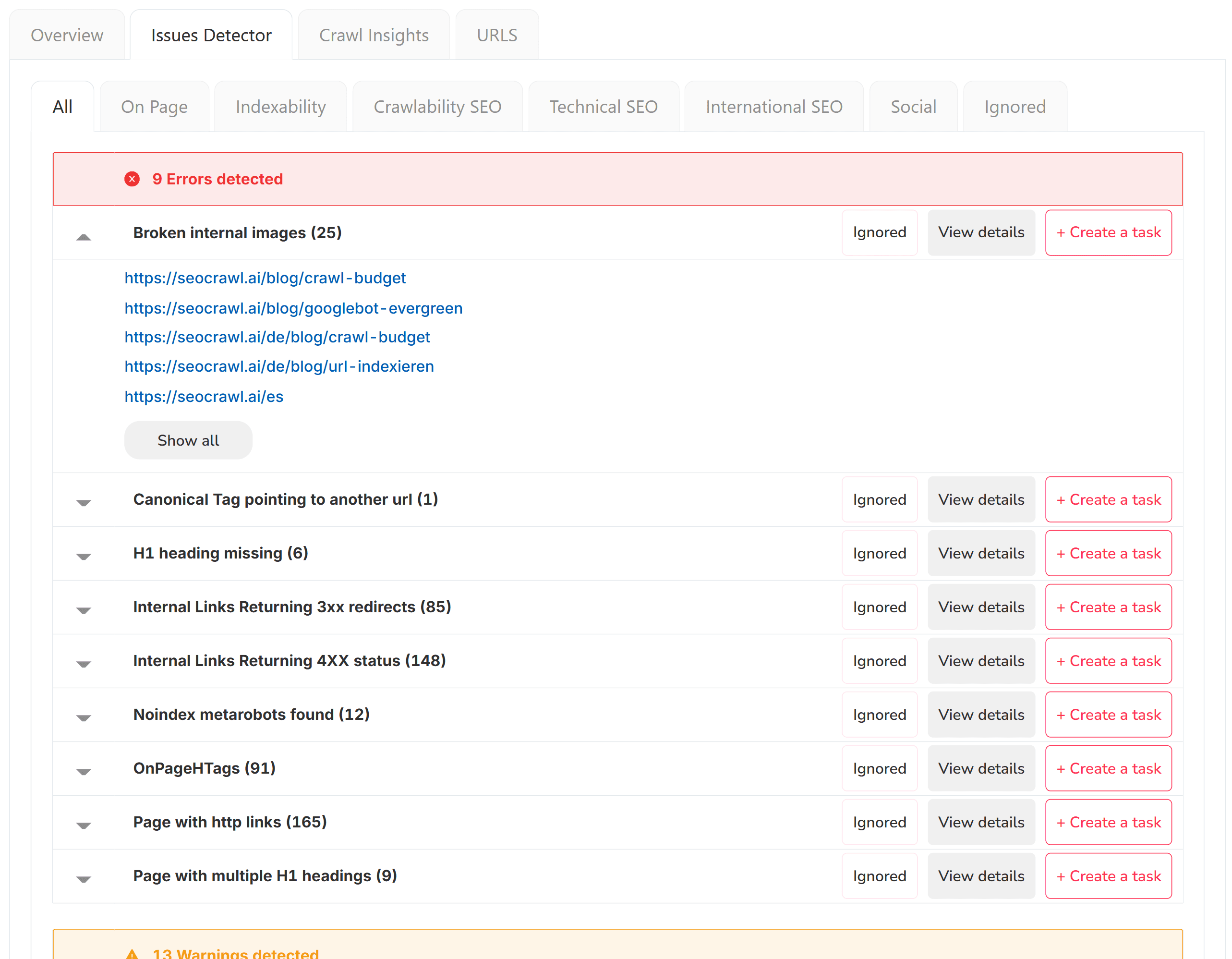1232x959 pixels.
Task: Mark OnPageHTags as Ignored
Action: click(880, 769)
